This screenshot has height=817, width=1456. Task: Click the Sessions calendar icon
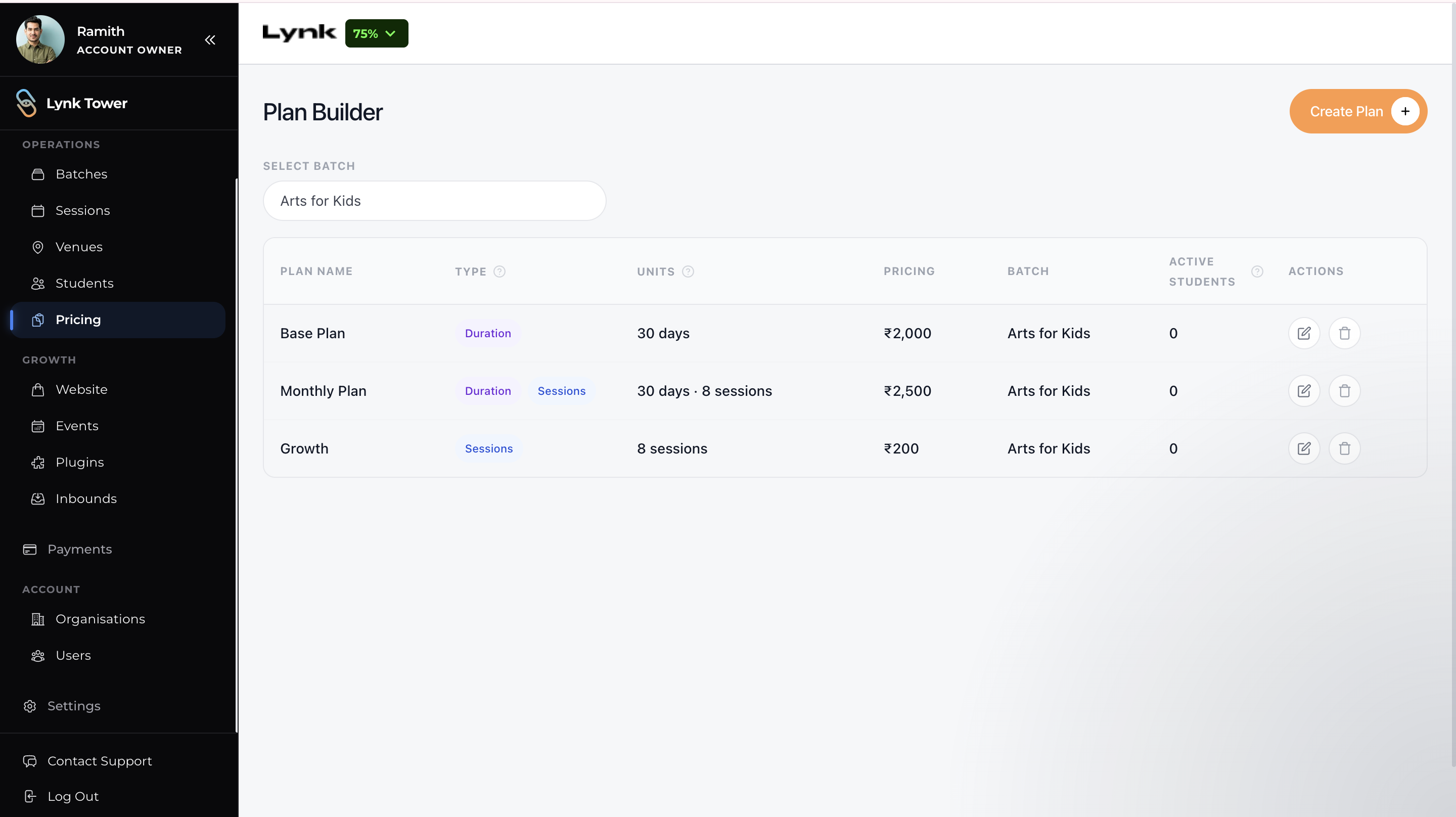pos(38,211)
